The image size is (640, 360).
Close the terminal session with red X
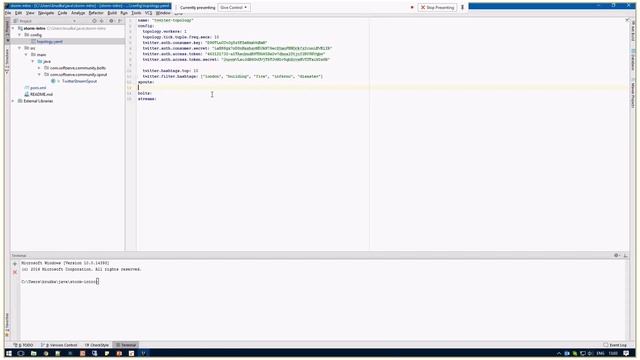point(15,272)
